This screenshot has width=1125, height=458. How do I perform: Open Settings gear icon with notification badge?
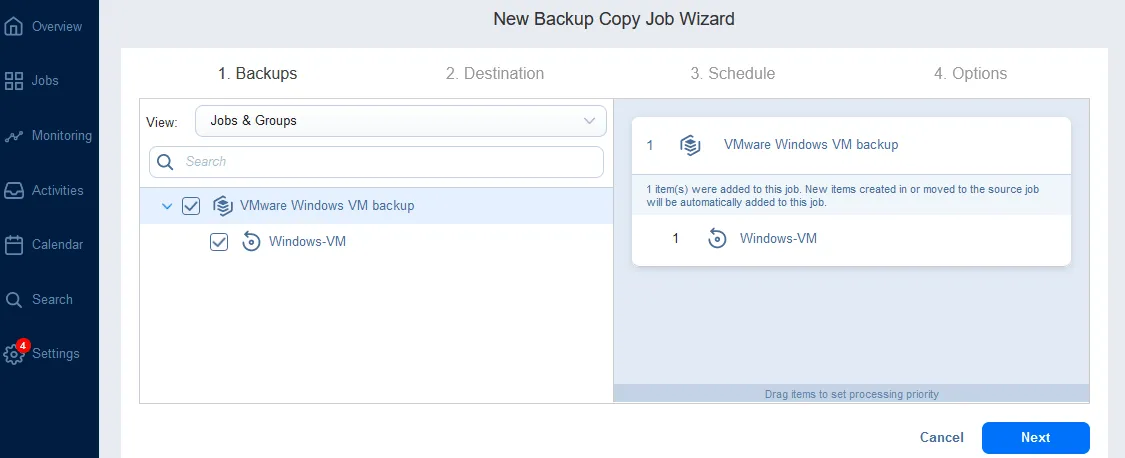tap(14, 354)
